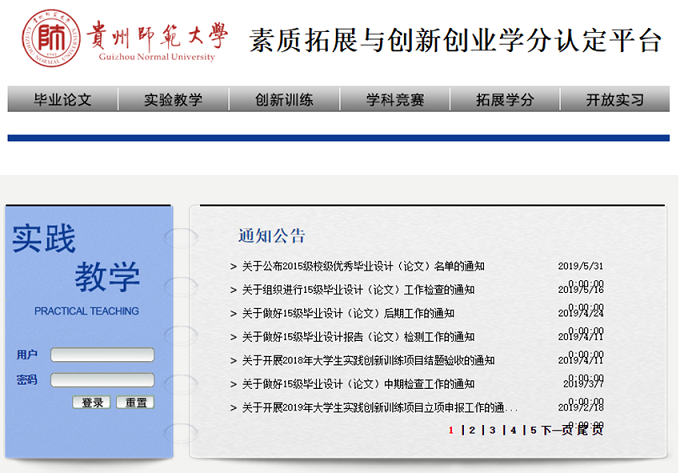Click the 密码 password input field

(x=102, y=380)
